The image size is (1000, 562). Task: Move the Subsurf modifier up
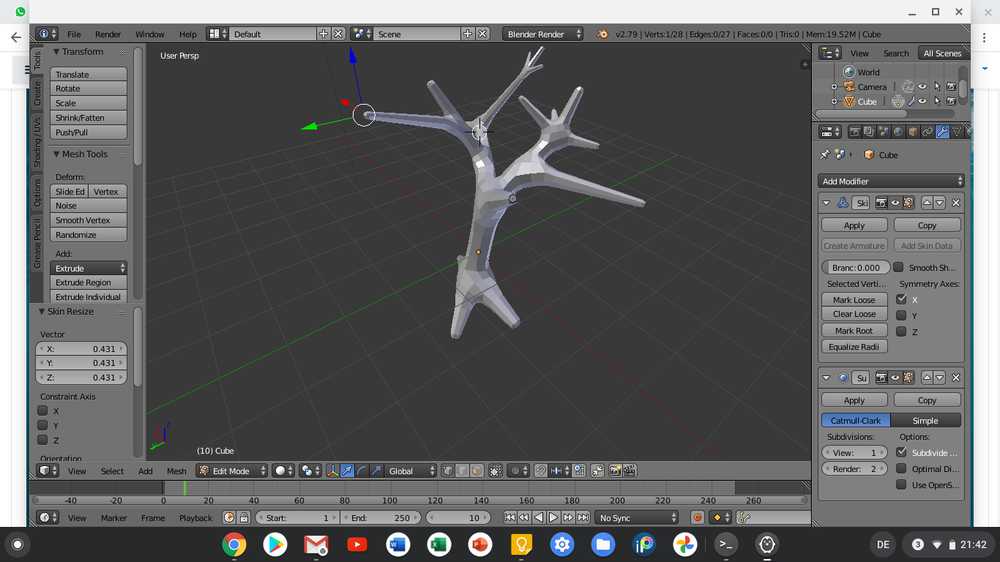[926, 378]
